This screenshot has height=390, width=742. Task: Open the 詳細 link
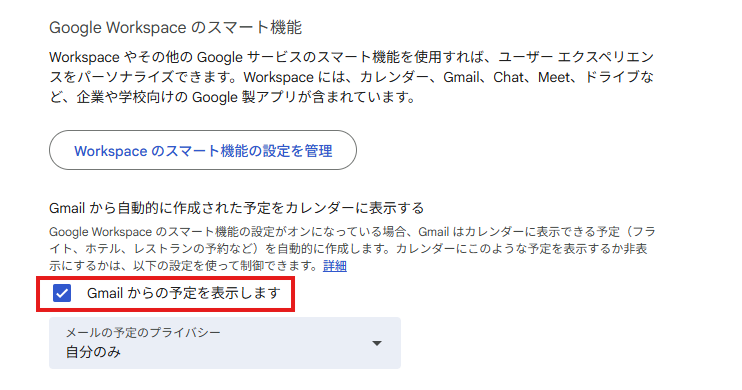[x=335, y=266]
